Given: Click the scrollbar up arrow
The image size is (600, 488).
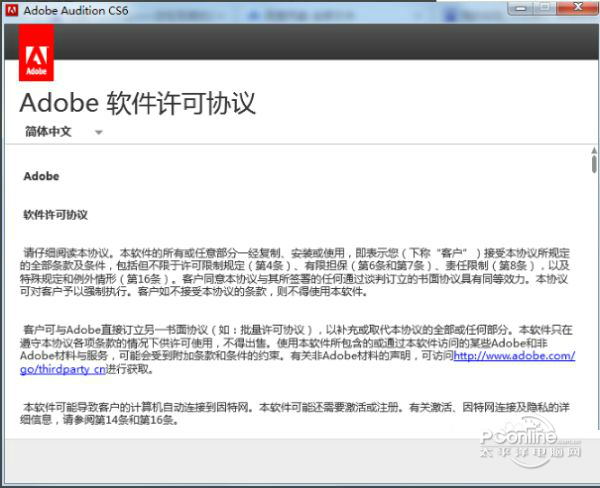Looking at the screenshot, I should (x=594, y=150).
